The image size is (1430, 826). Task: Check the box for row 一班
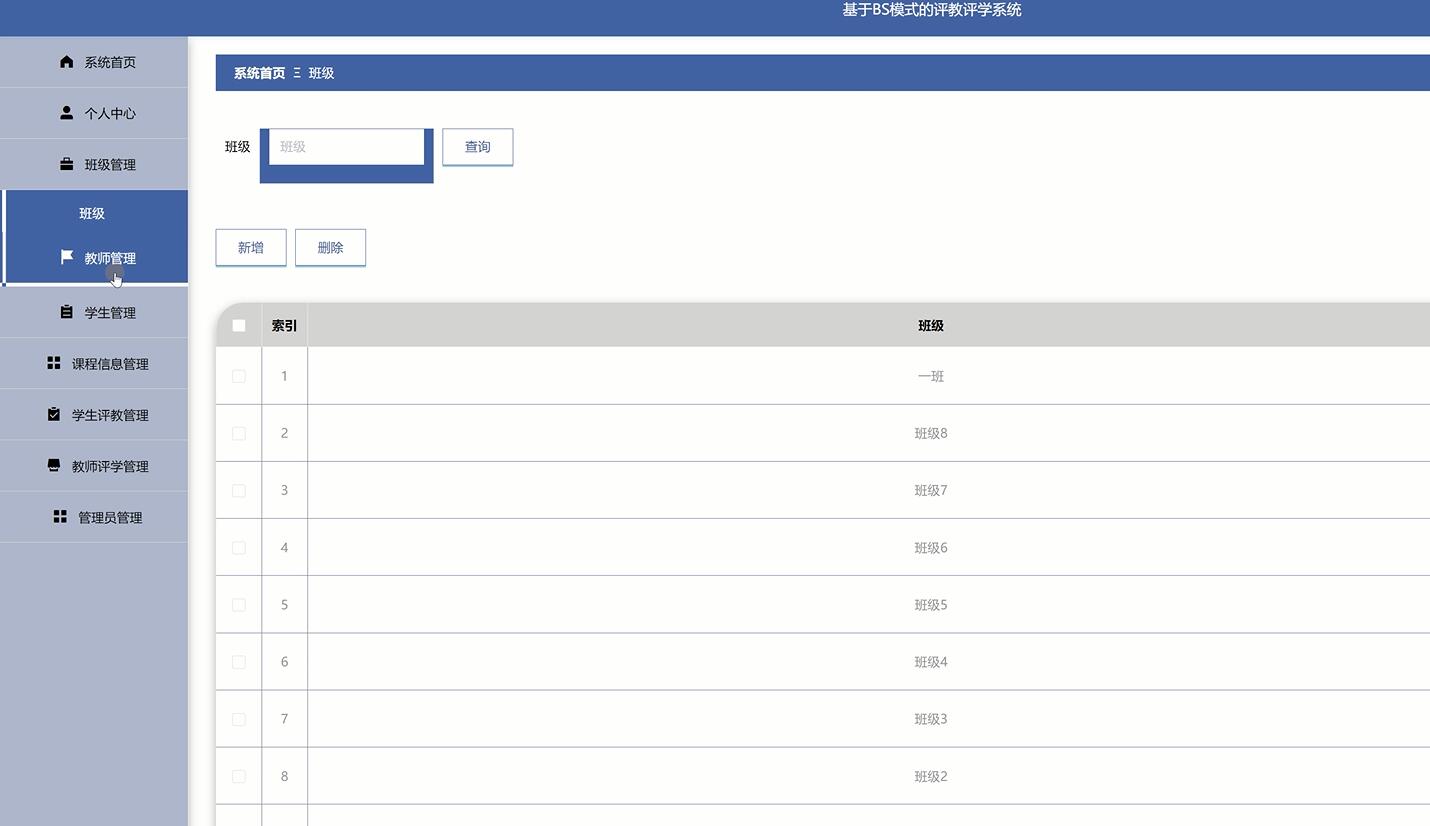pos(239,376)
